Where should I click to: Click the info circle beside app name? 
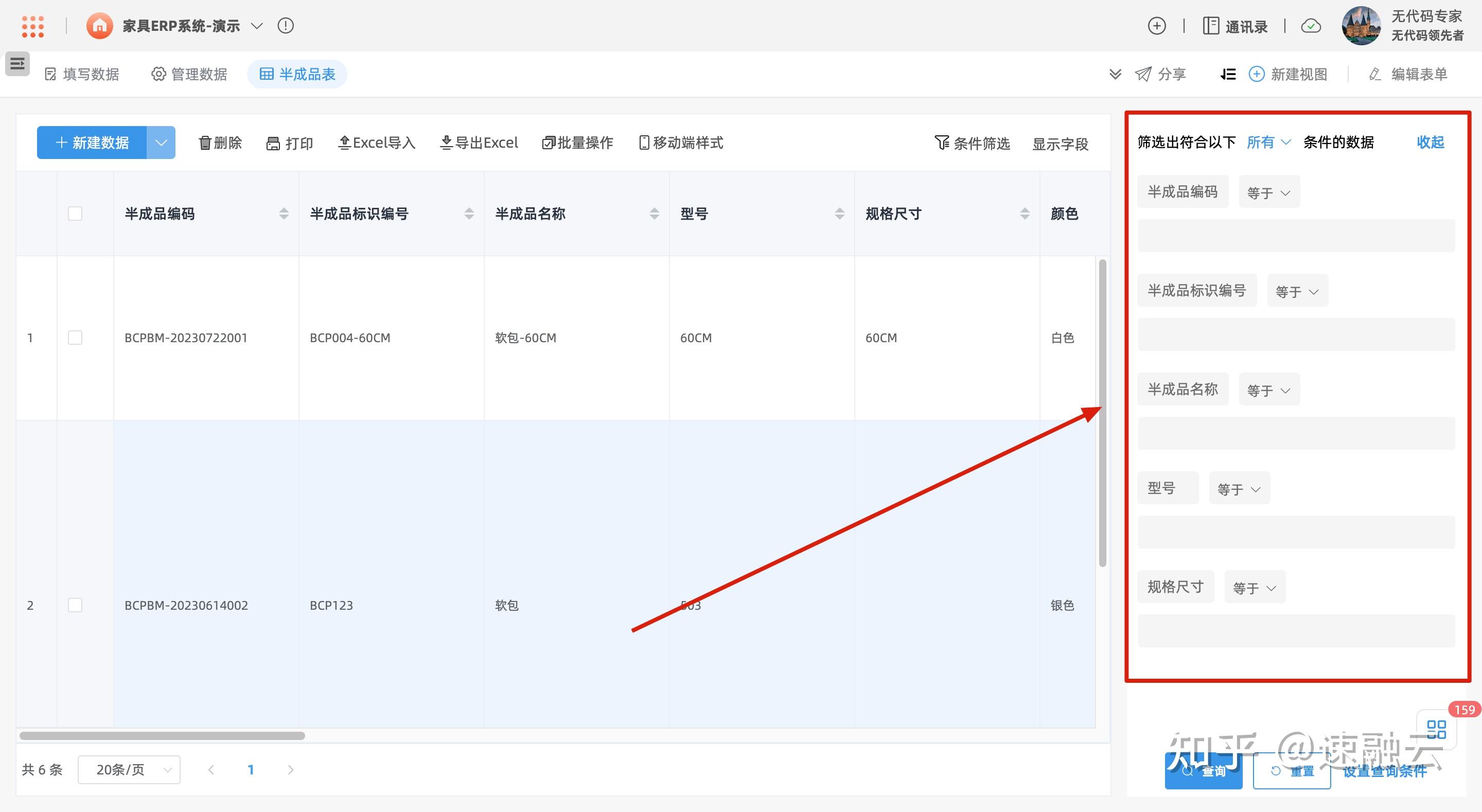click(x=286, y=26)
